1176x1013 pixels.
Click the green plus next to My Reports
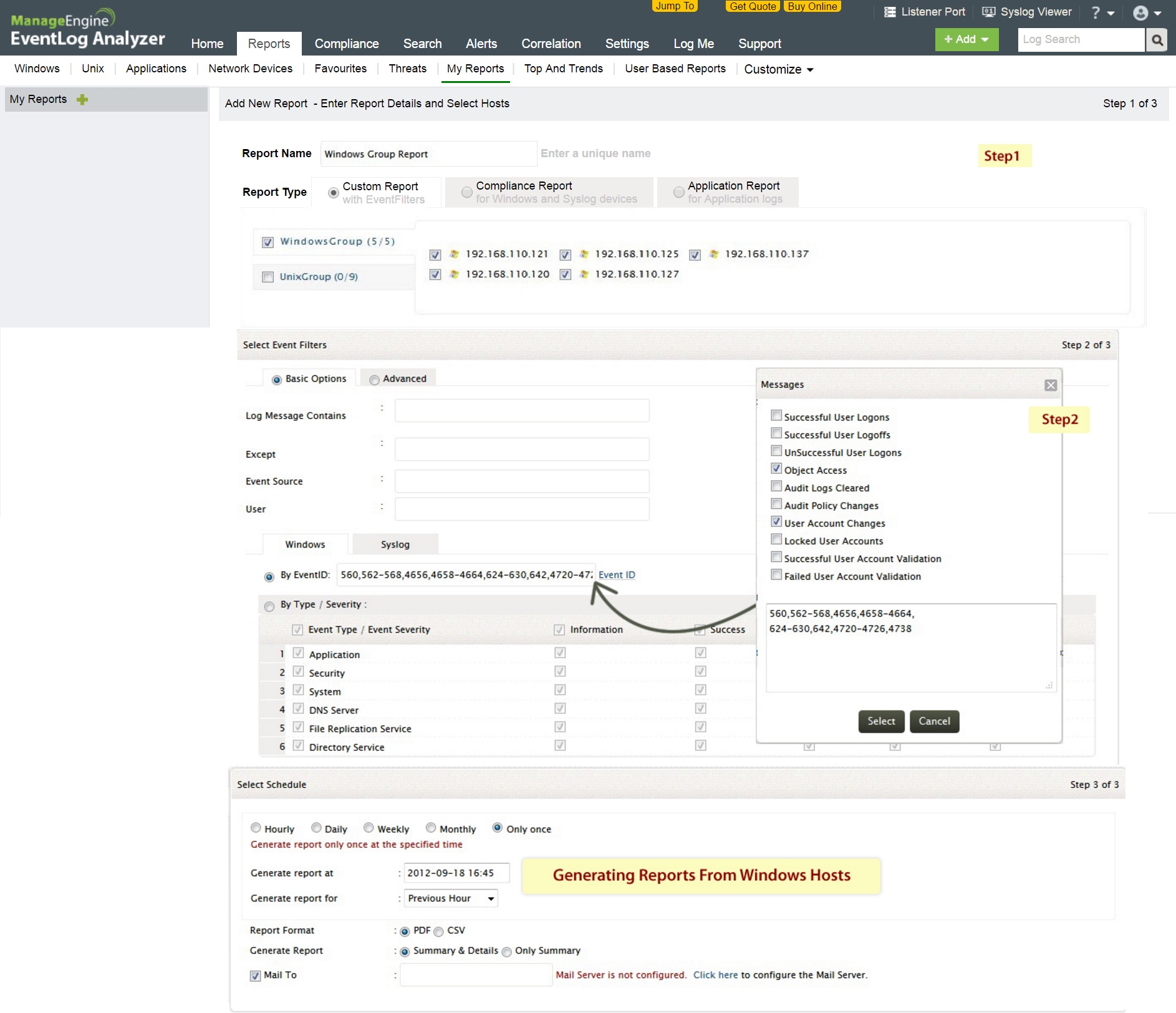[82, 99]
